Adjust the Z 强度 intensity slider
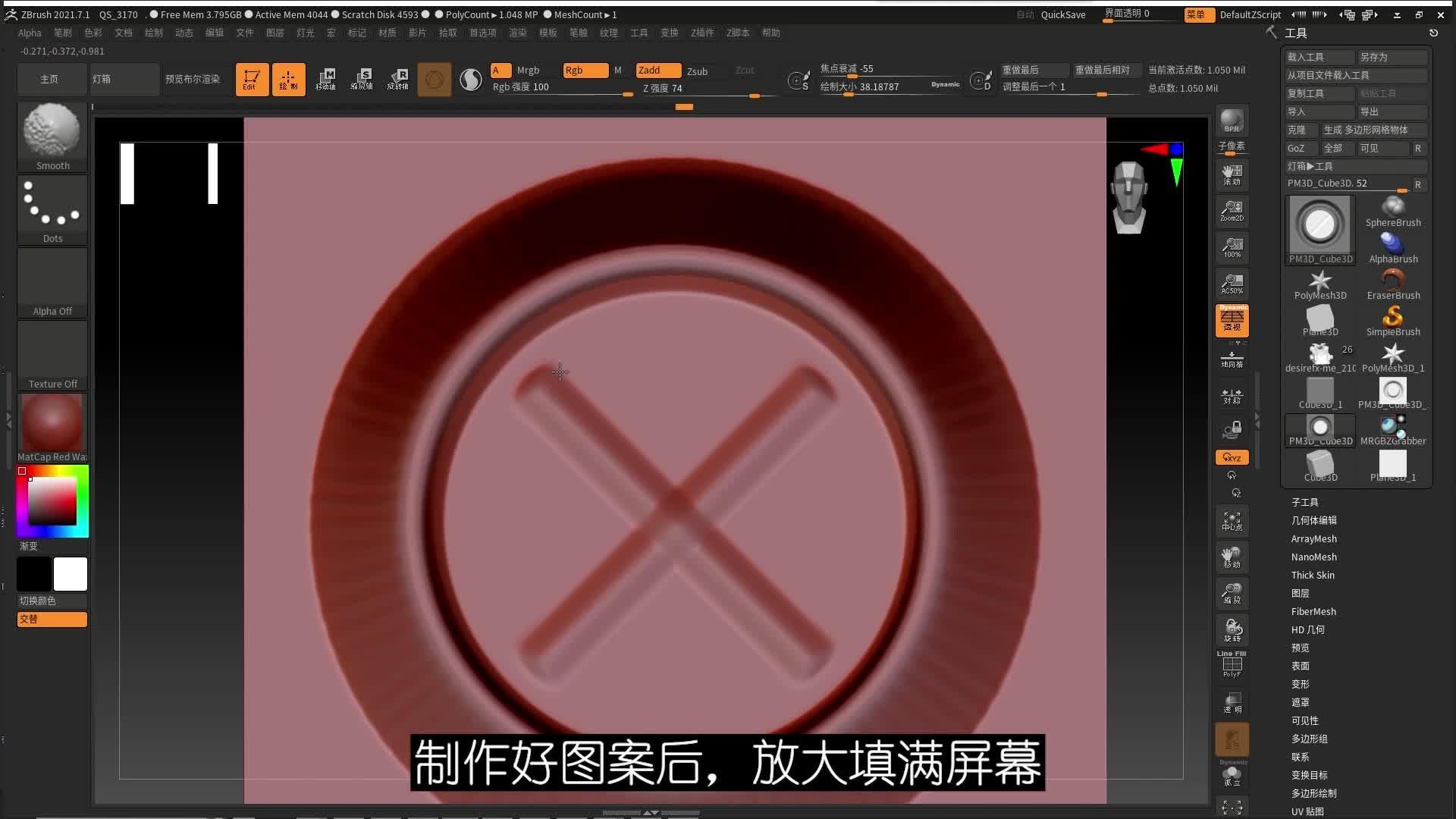 coord(708,89)
